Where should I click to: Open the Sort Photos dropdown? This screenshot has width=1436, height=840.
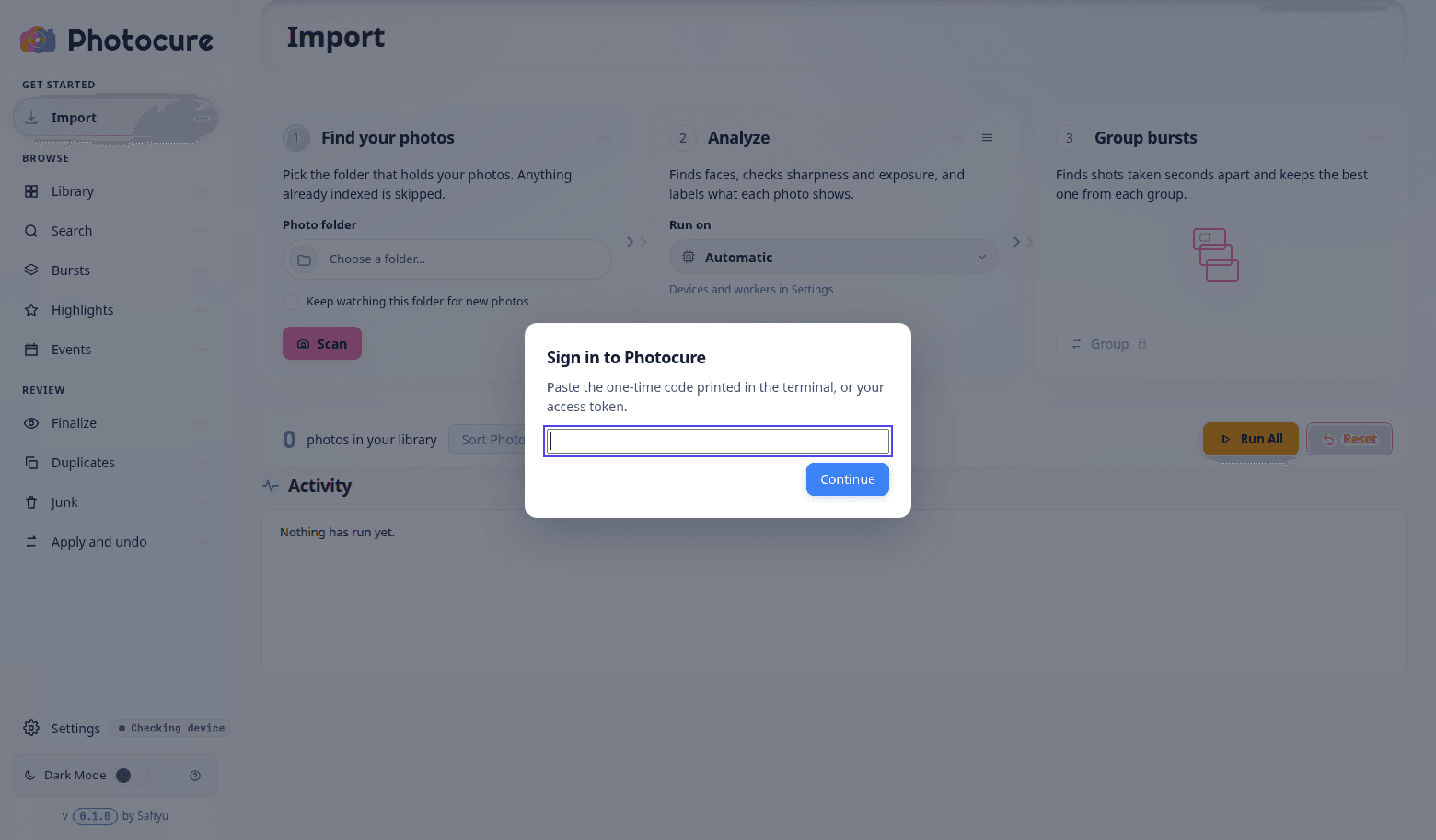[x=488, y=440]
